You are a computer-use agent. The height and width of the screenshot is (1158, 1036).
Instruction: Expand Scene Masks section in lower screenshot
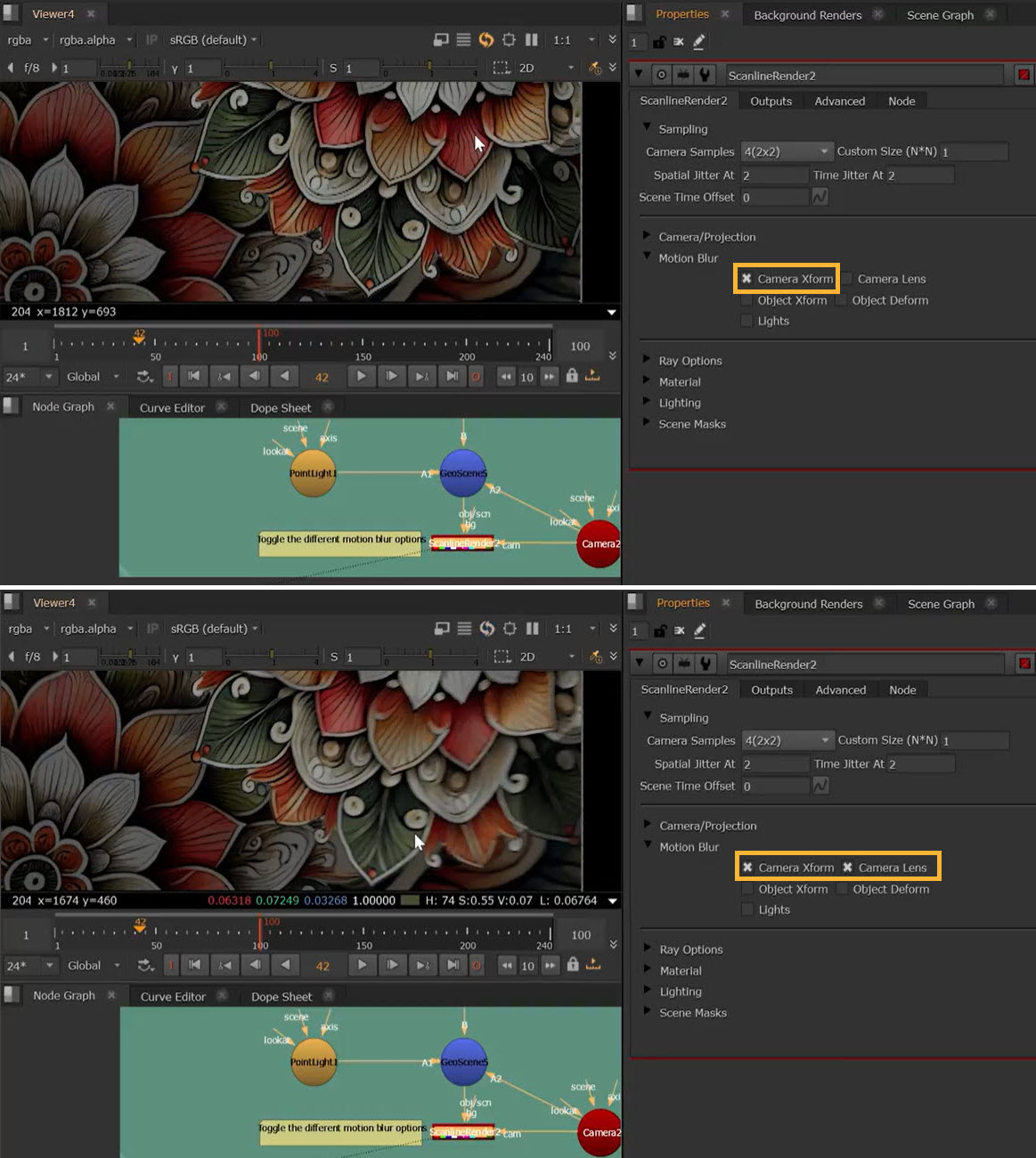648,1011
